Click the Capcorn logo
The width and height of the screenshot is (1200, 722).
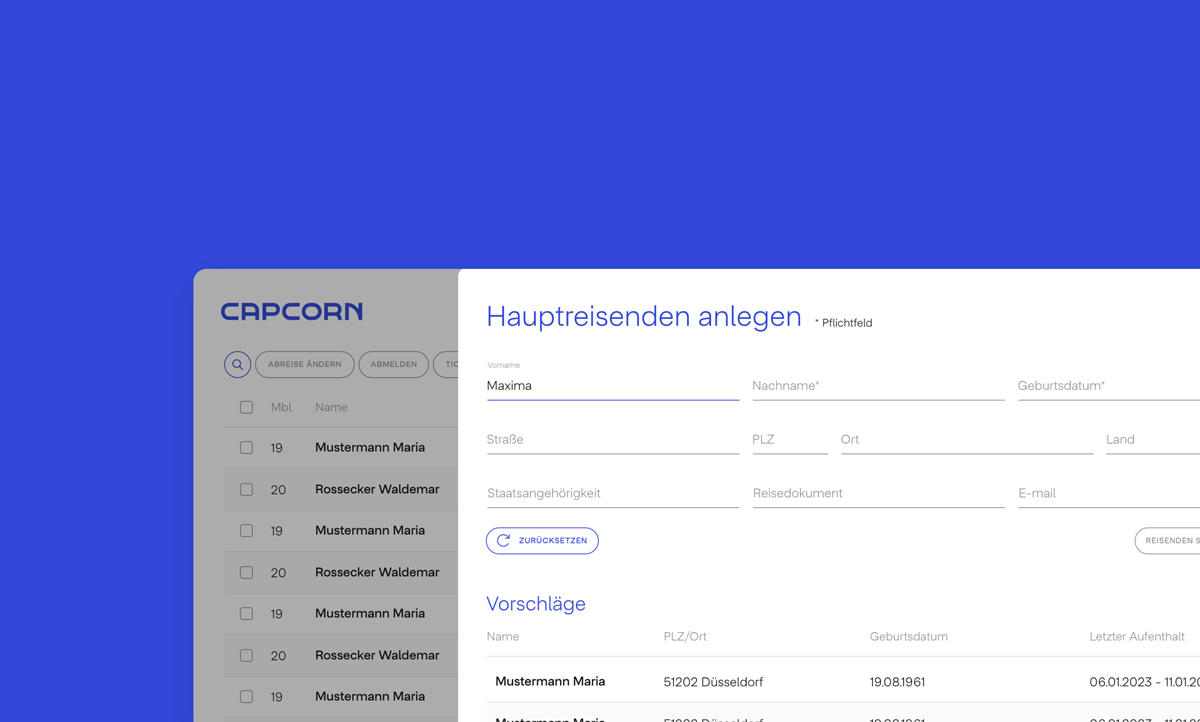(x=292, y=312)
